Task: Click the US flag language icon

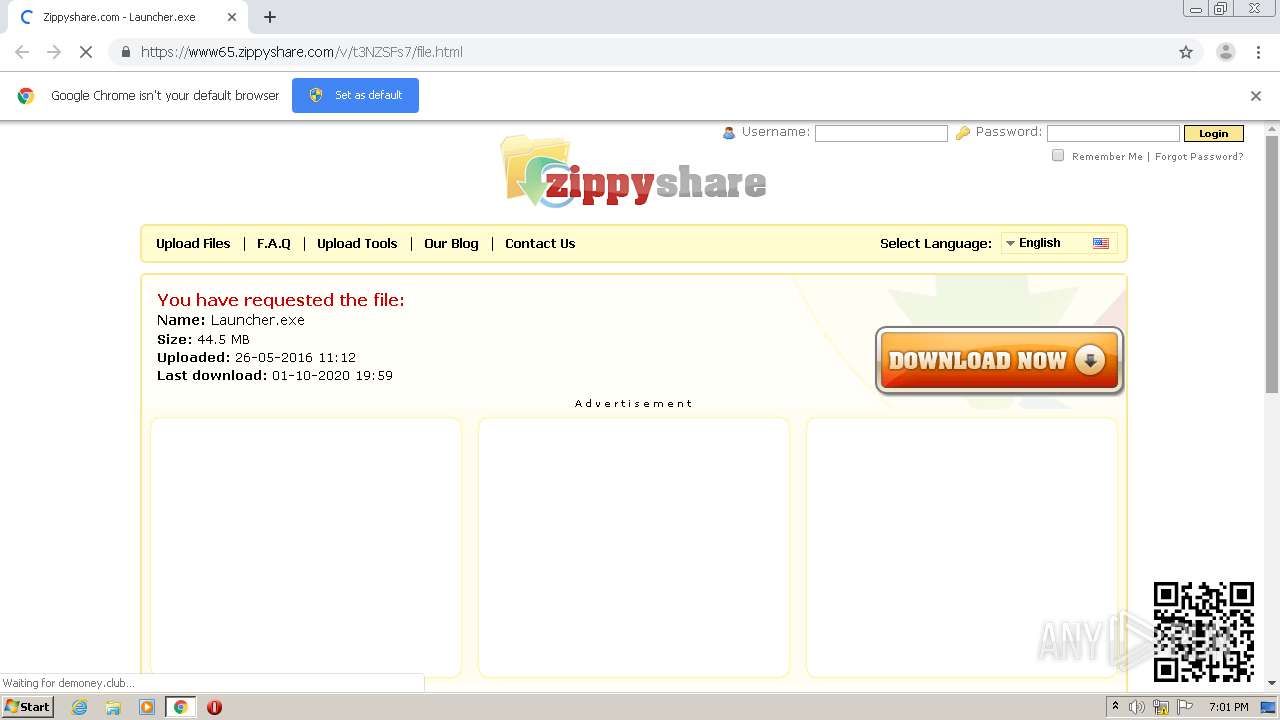Action: pos(1101,243)
